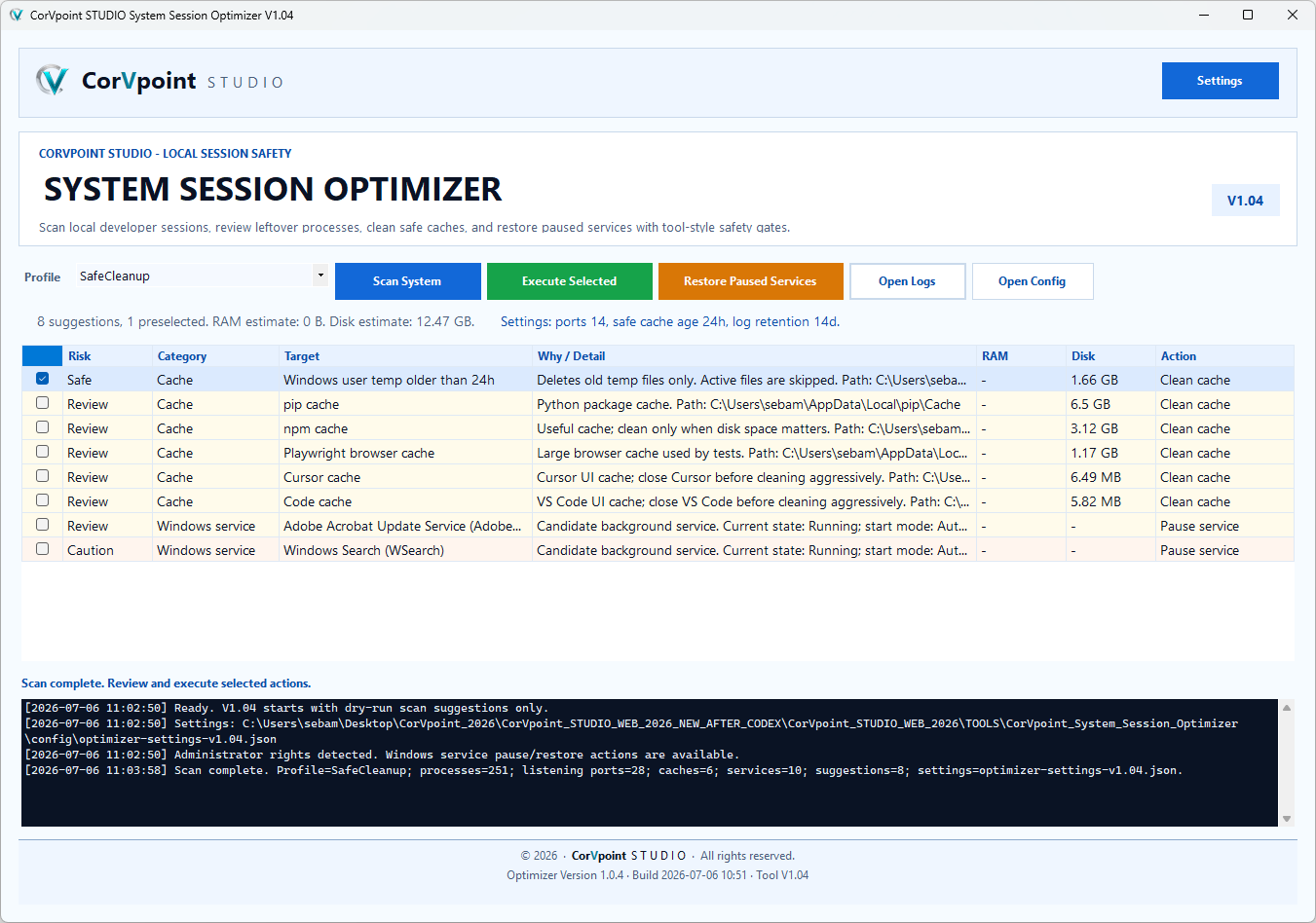The height and width of the screenshot is (923, 1316).
Task: Click the CorVpoint logo icon in header
Action: click(x=52, y=80)
